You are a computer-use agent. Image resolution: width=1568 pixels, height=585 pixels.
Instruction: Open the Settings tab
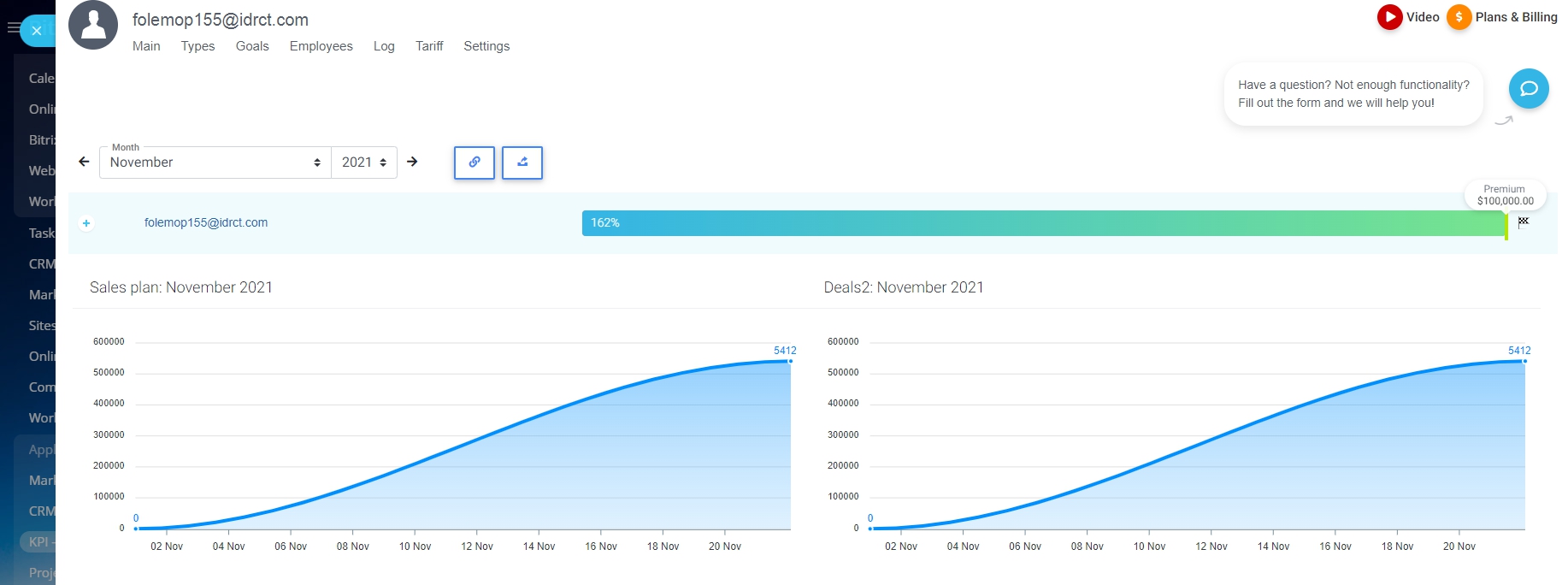tap(486, 46)
